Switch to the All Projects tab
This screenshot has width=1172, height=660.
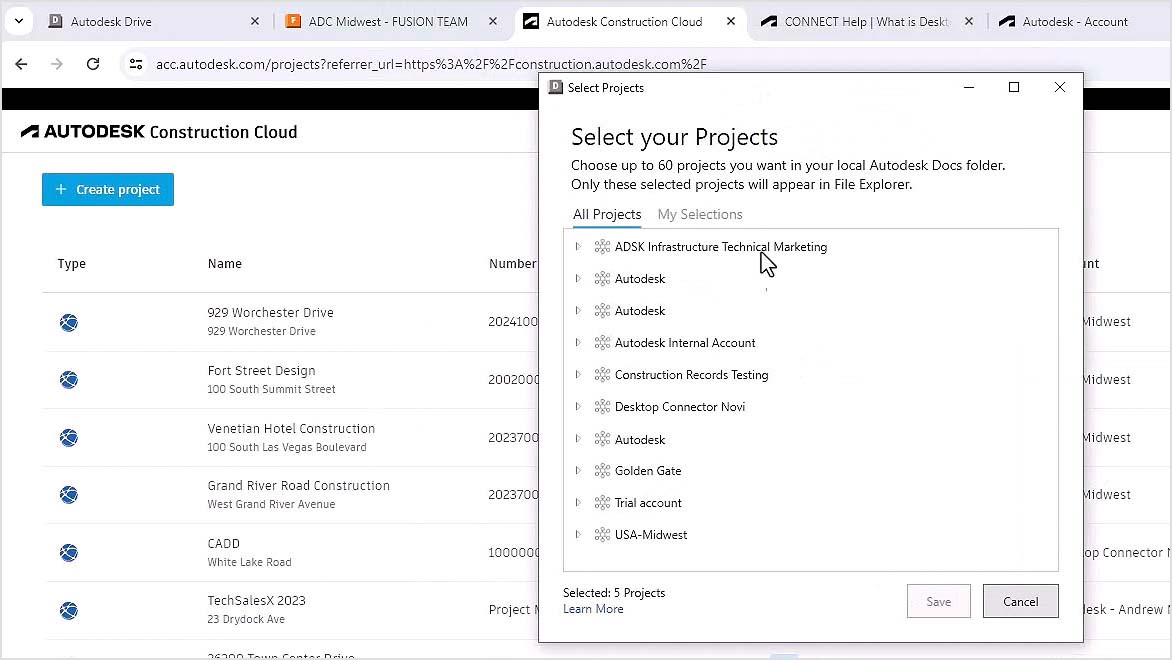pos(607,215)
